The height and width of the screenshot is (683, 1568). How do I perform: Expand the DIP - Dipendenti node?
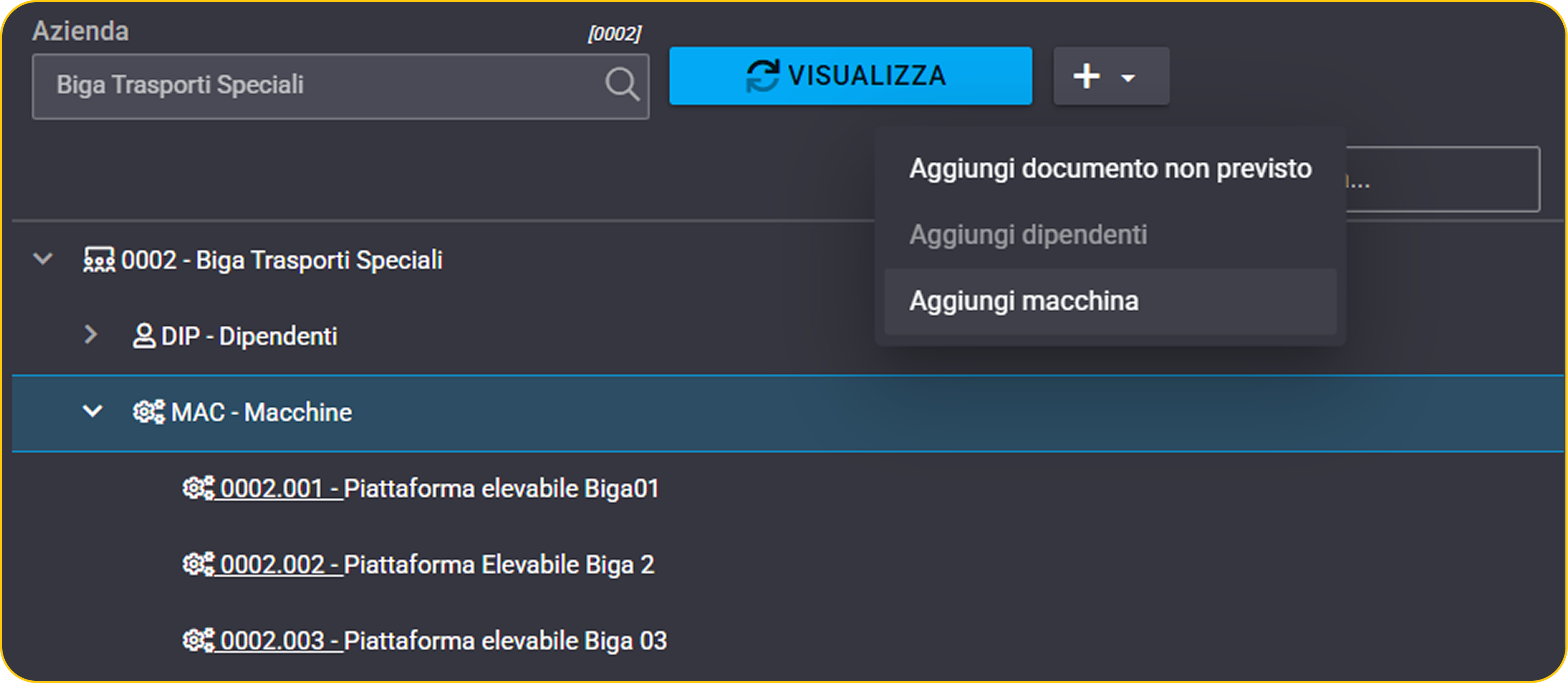pyautogui.click(x=91, y=334)
